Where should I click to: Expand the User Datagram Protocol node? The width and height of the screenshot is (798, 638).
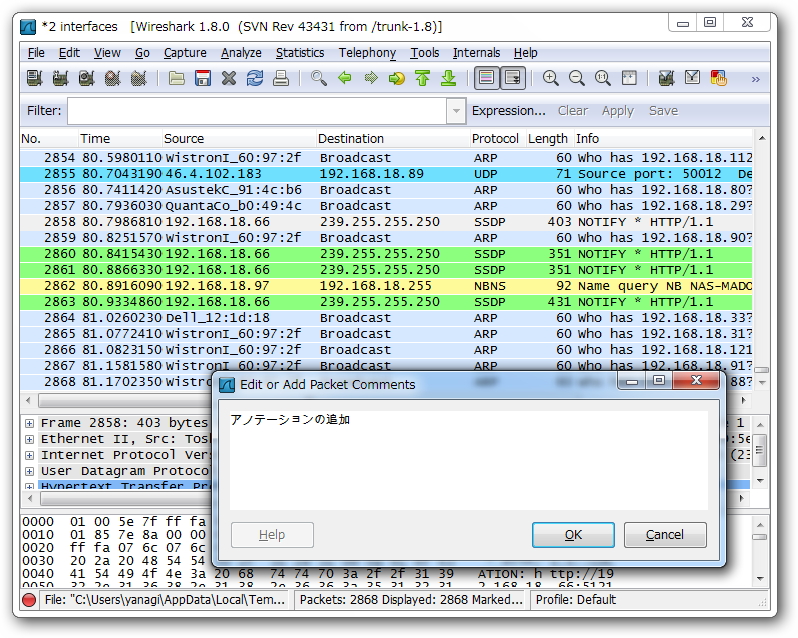(x=30, y=471)
